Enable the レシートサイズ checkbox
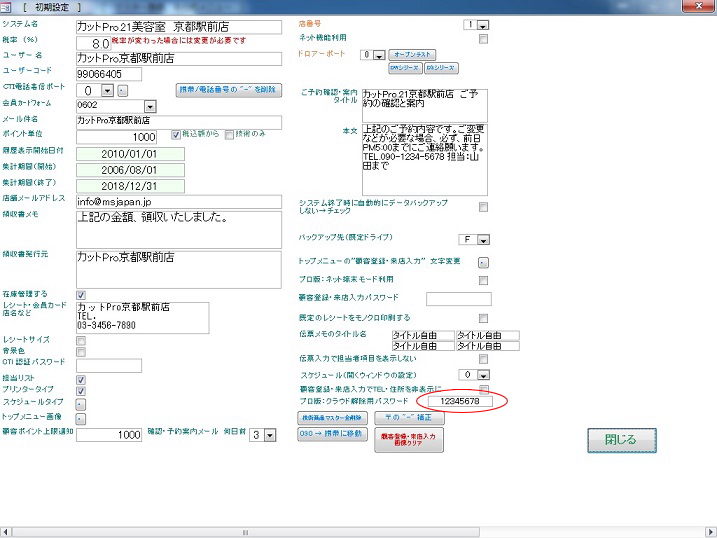Screen dimensions: 717x538 click(x=81, y=341)
